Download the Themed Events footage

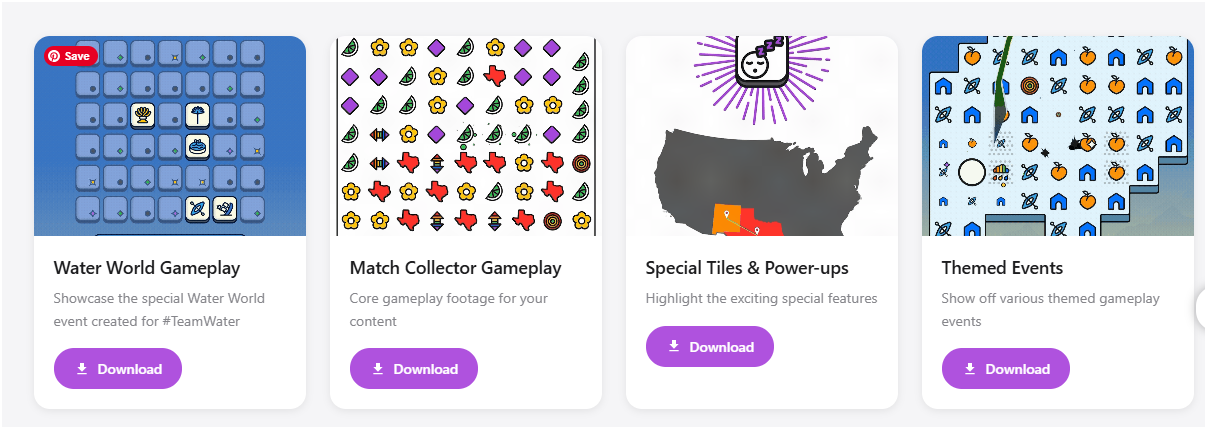point(1006,369)
